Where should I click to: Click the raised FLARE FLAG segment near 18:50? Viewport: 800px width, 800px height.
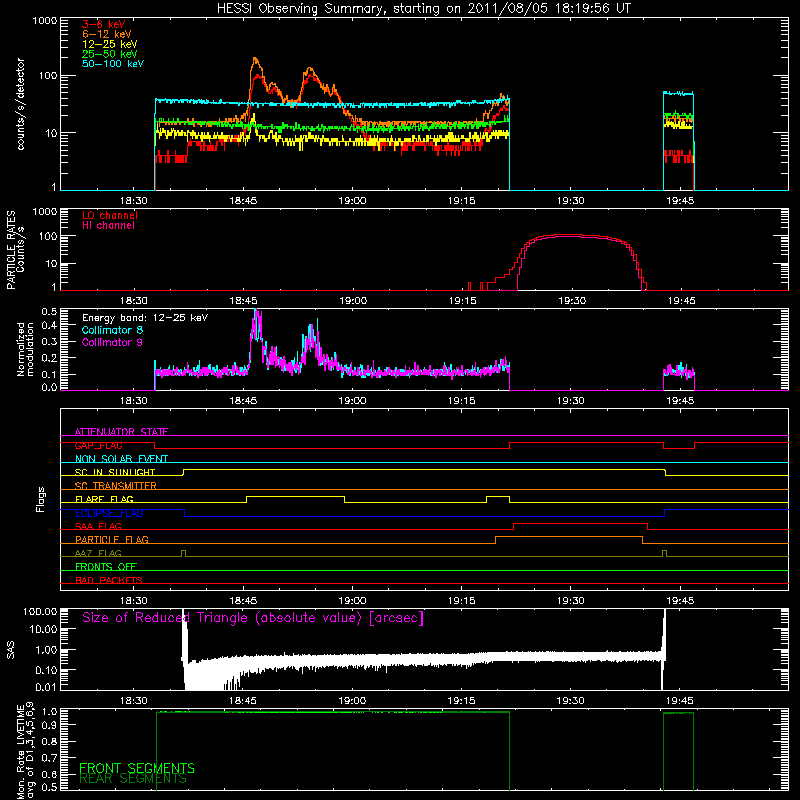coord(295,496)
